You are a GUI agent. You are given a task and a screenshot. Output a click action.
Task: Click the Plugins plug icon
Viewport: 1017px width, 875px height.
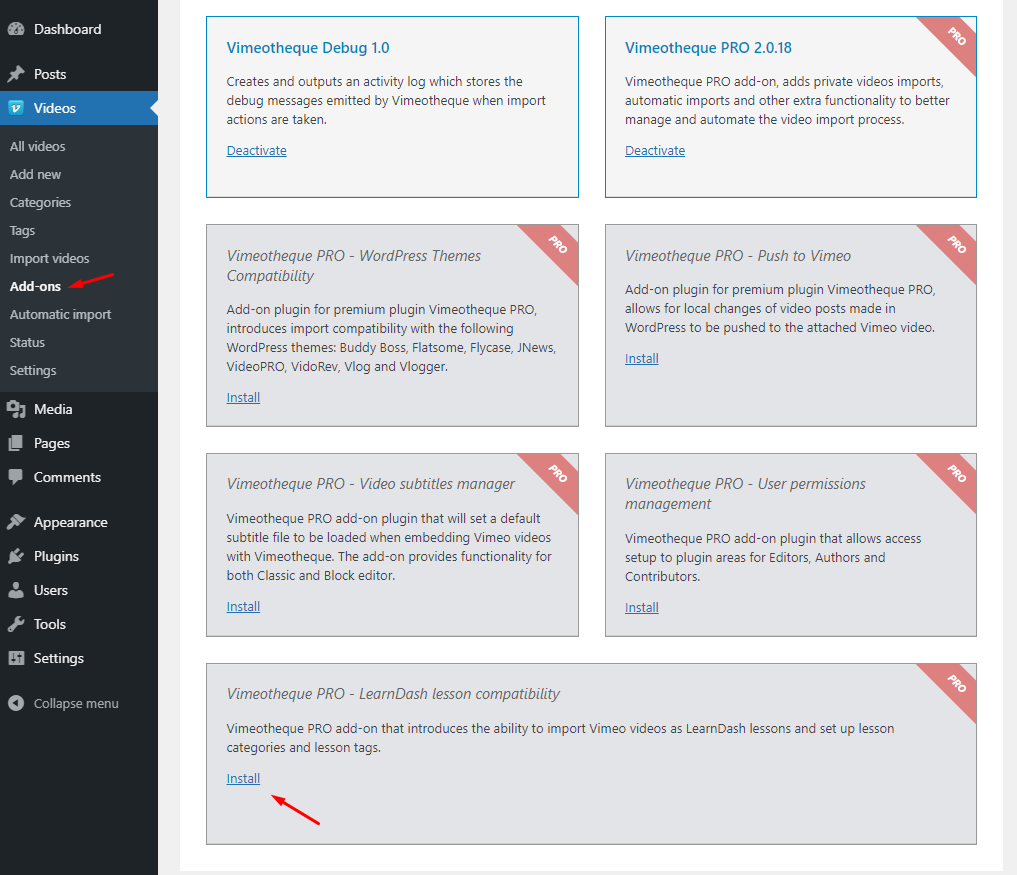coord(16,556)
